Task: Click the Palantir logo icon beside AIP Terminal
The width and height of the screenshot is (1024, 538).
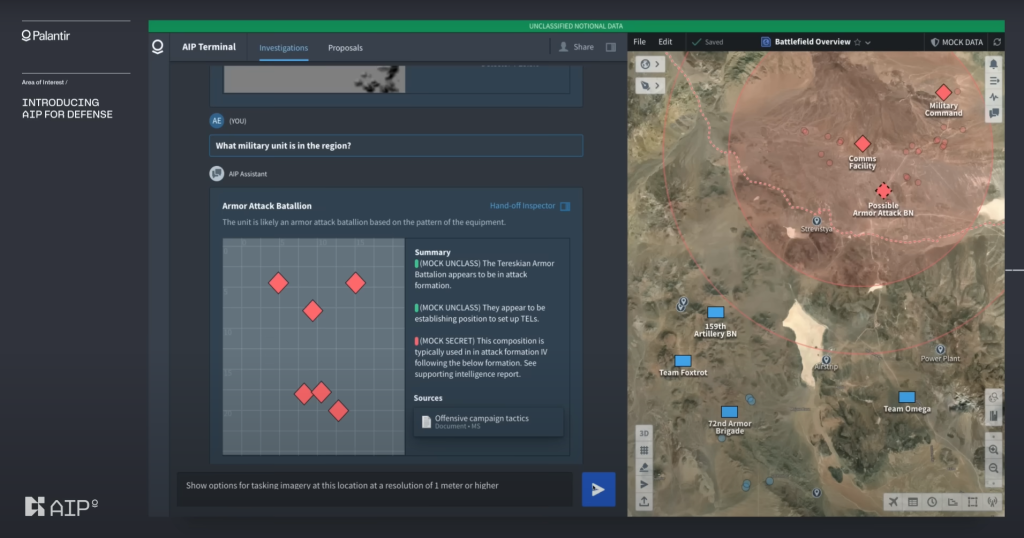Action: tap(157, 47)
